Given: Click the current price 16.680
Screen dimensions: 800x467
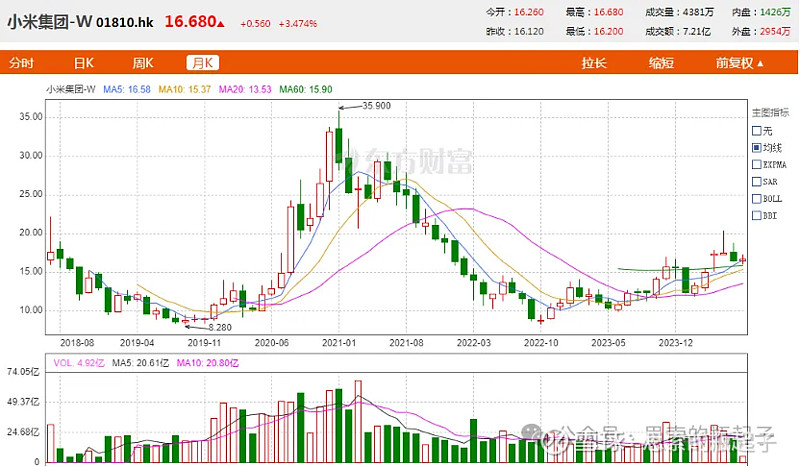Looking at the screenshot, I should [190, 21].
